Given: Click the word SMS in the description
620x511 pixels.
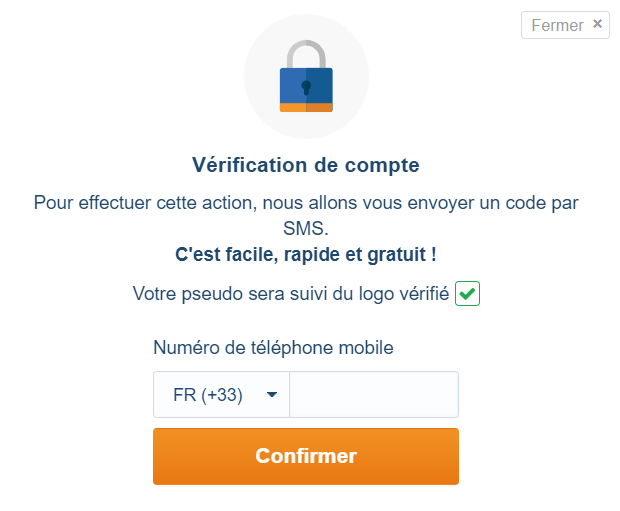Looking at the screenshot, I should coord(306,228).
